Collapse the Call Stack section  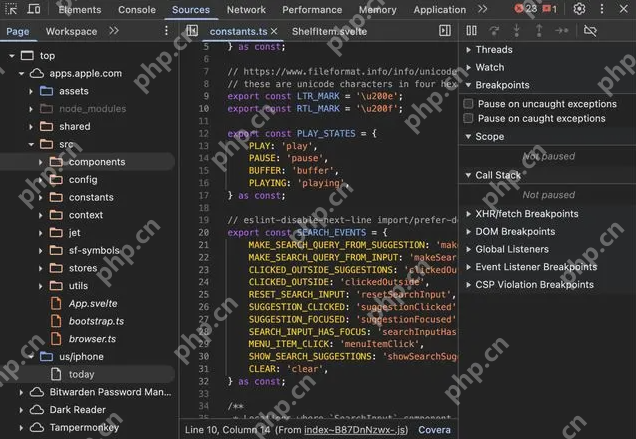pos(497,175)
